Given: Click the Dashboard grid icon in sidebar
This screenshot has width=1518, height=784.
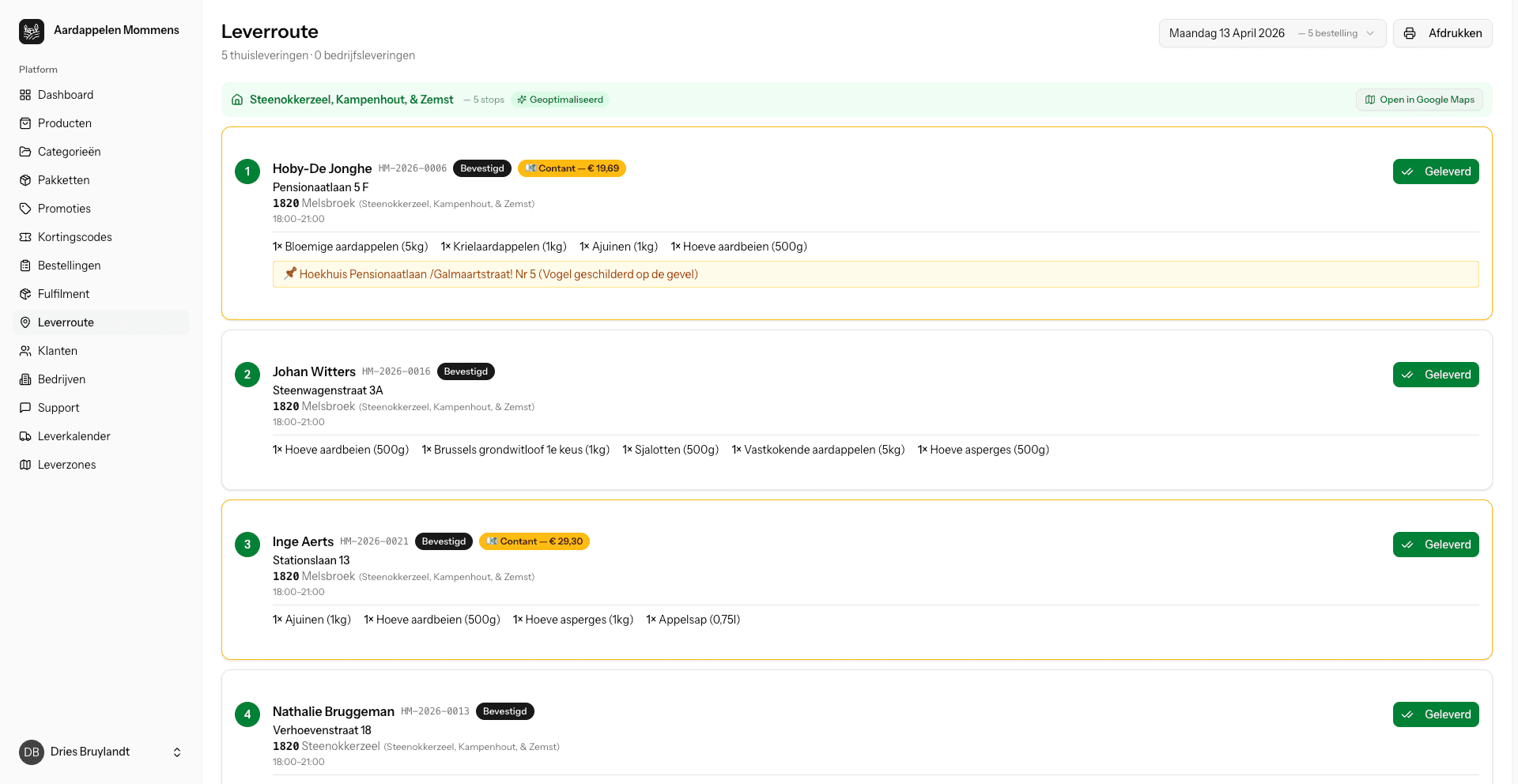Looking at the screenshot, I should (25, 95).
